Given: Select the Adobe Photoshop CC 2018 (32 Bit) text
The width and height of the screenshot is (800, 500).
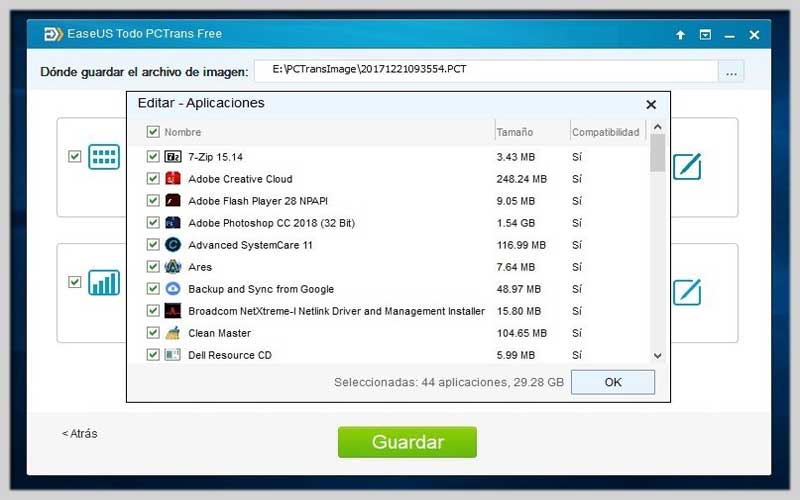Looking at the screenshot, I should 271,223.
